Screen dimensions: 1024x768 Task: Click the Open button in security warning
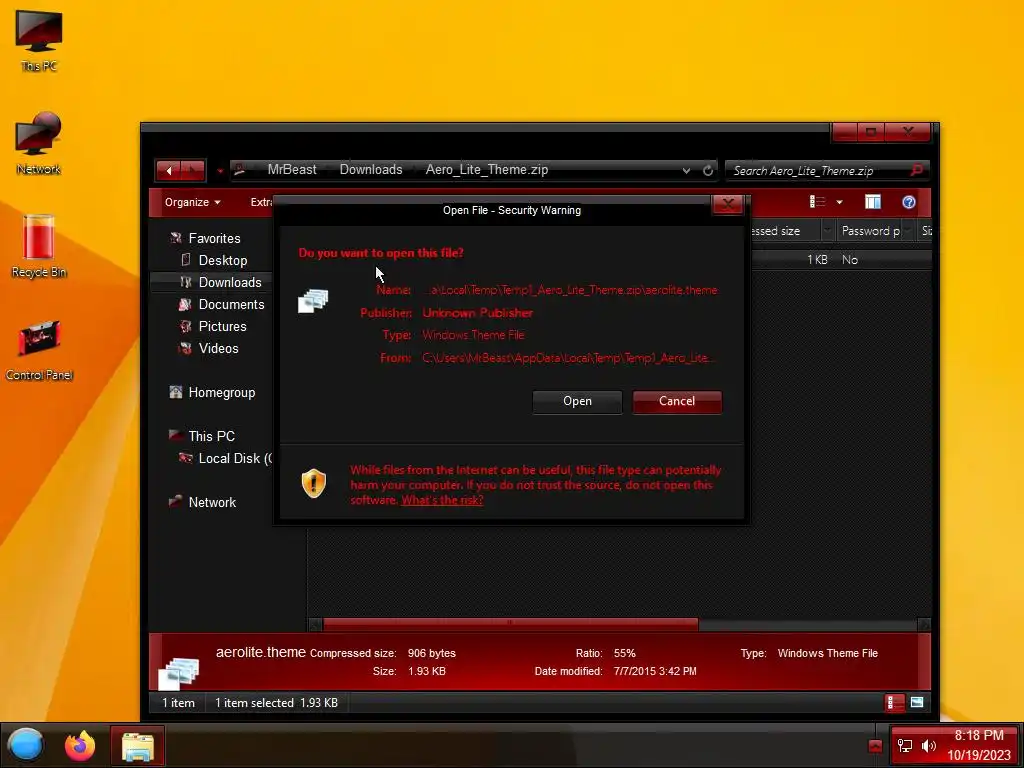coord(577,402)
